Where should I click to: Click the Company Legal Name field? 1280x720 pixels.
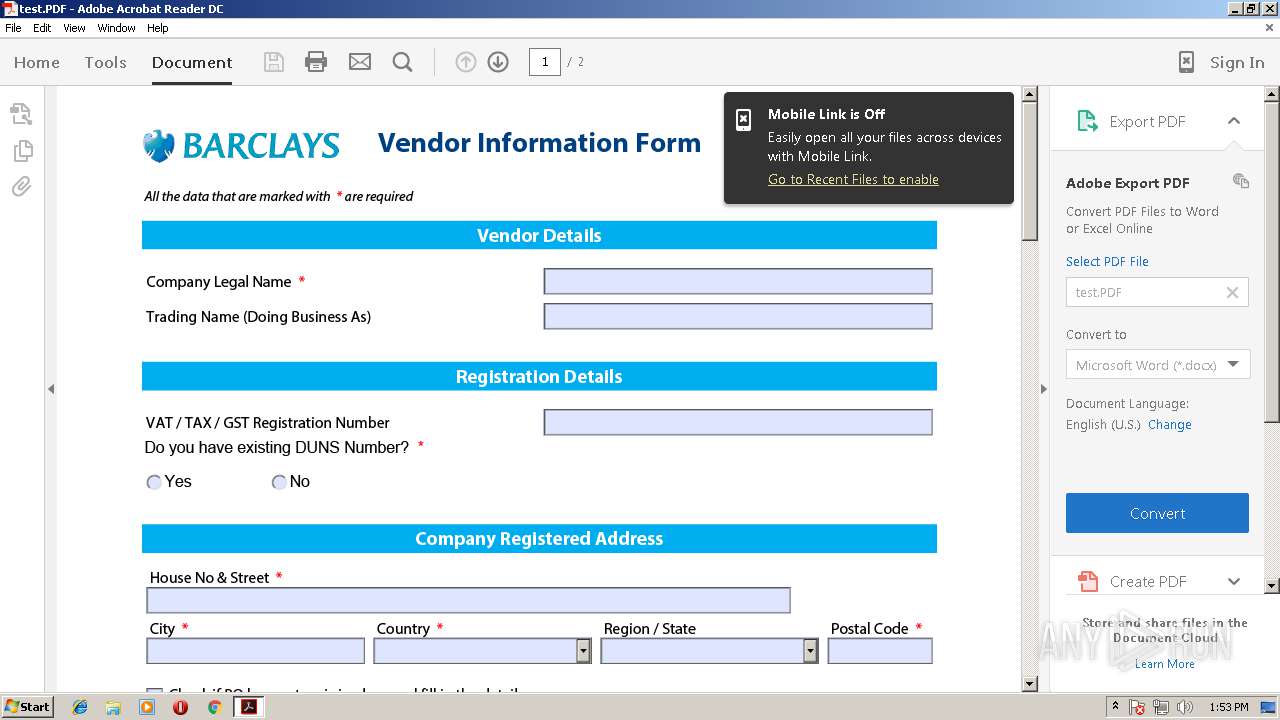[x=738, y=281]
